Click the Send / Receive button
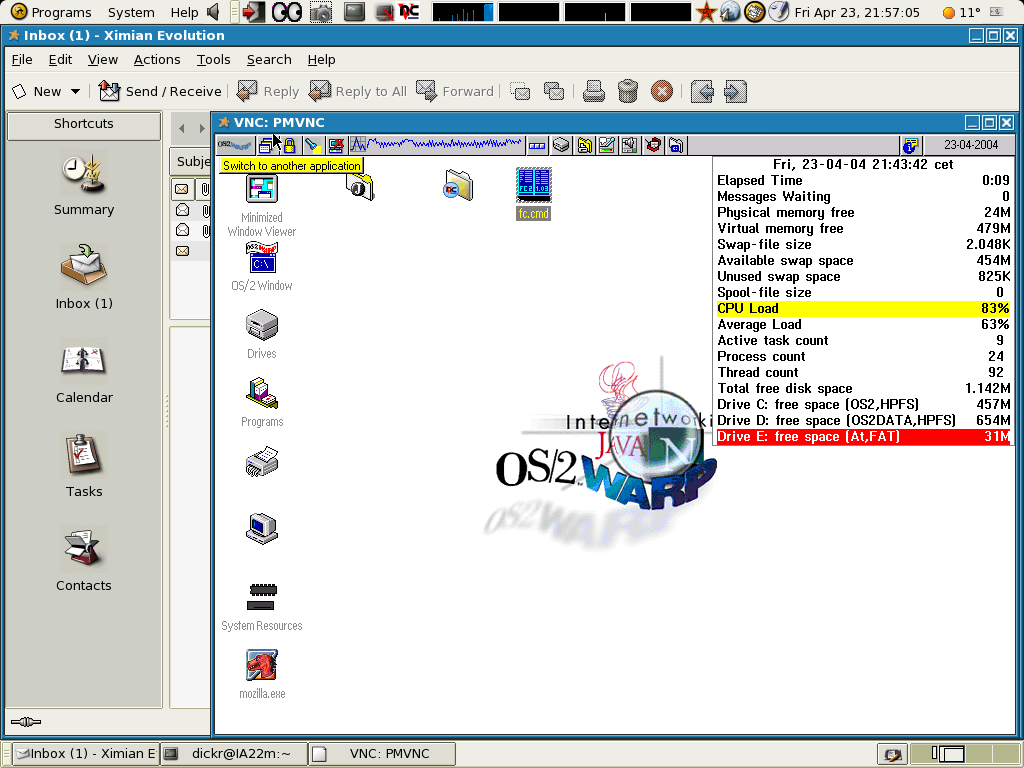1024x768 pixels. [x=160, y=91]
